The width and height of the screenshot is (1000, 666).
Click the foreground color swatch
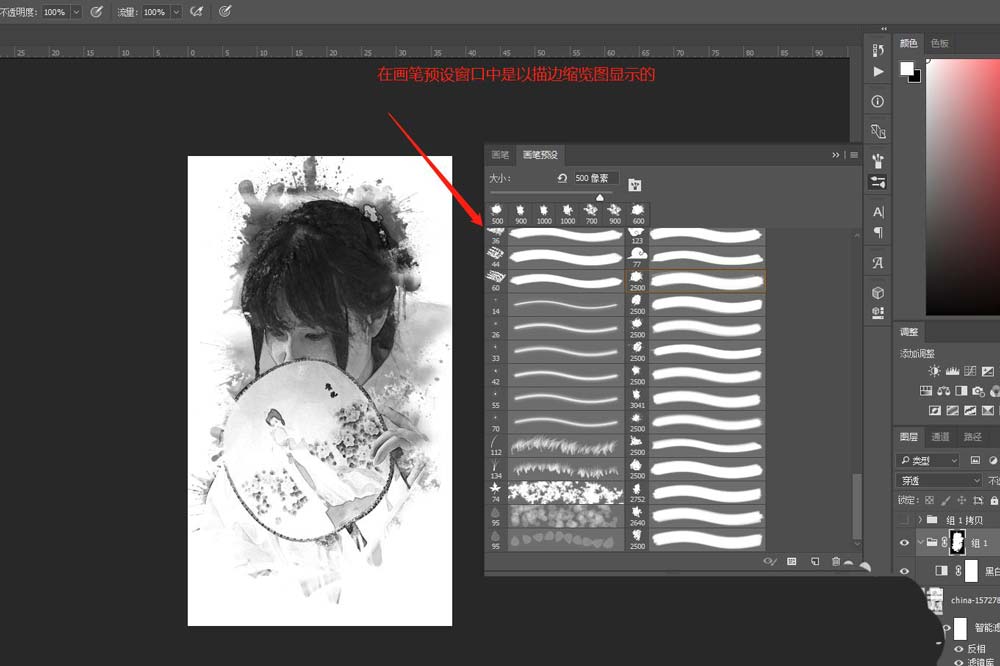coord(906,68)
